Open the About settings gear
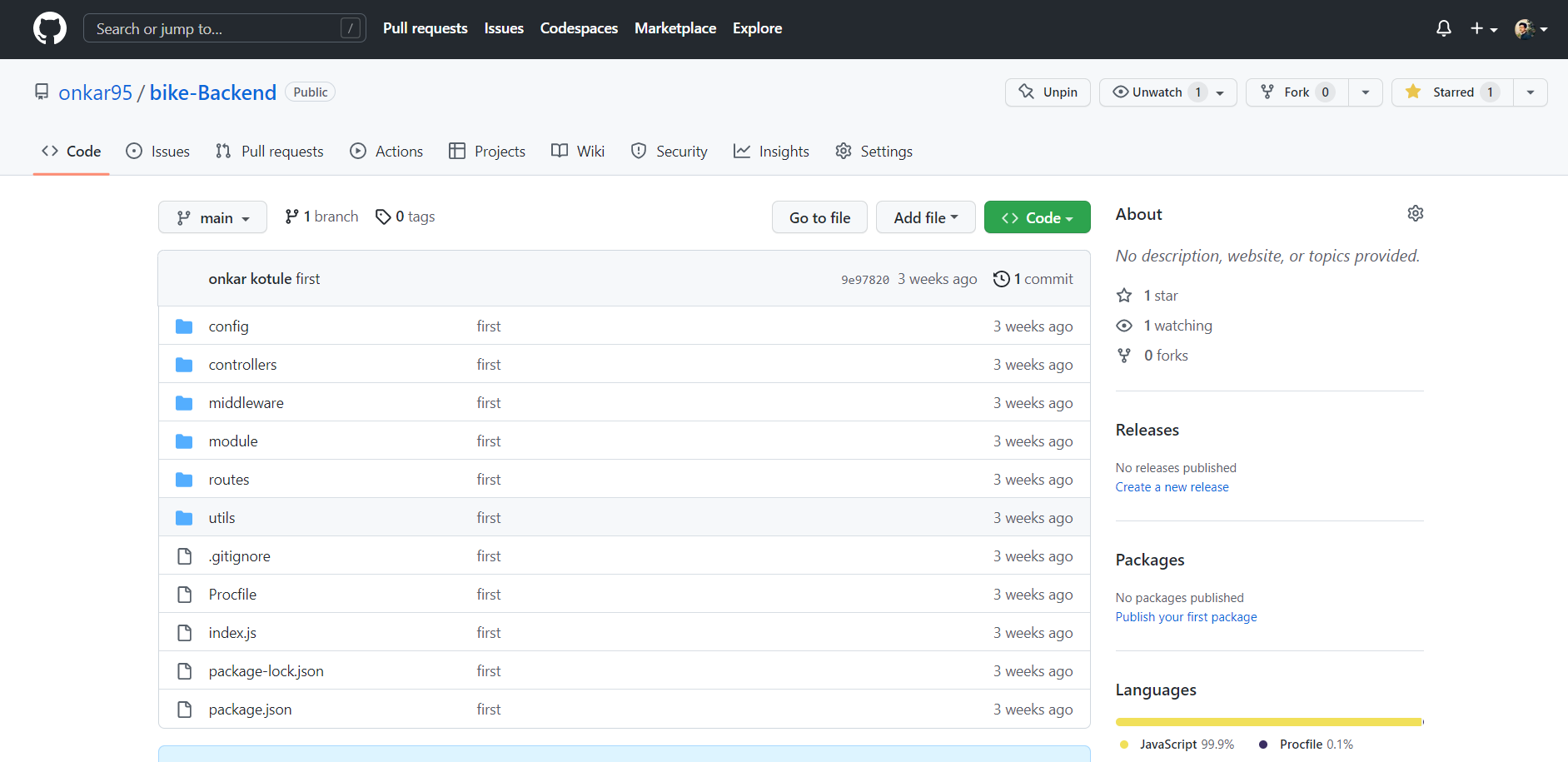 click(x=1416, y=213)
